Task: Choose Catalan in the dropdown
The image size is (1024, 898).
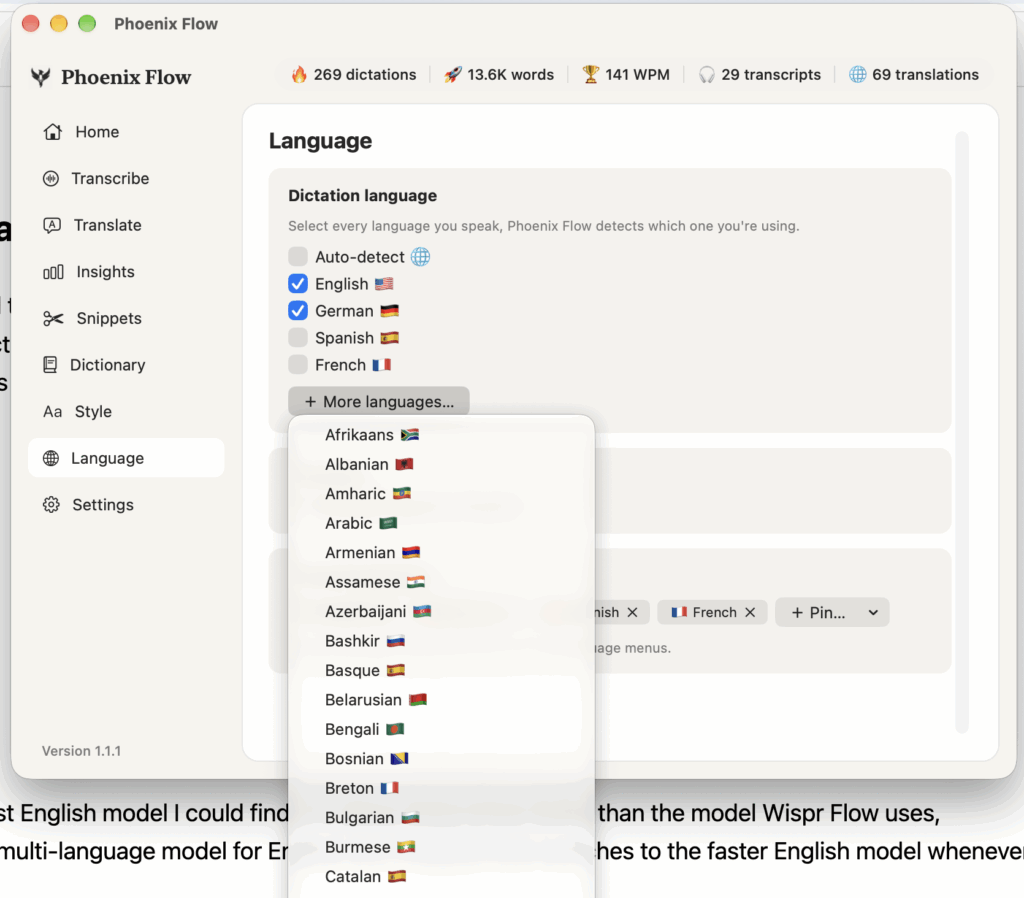Action: [441, 876]
